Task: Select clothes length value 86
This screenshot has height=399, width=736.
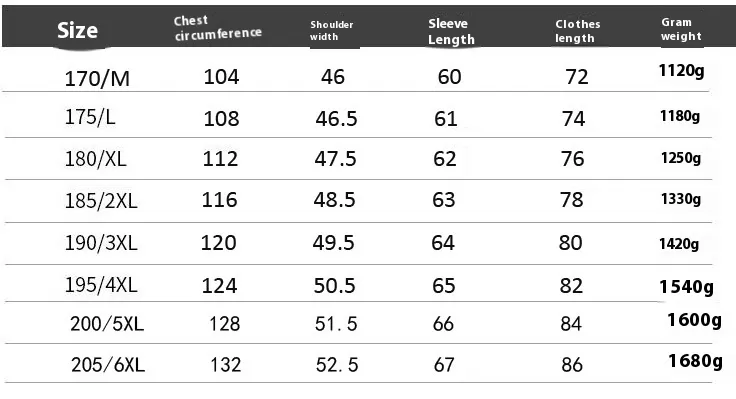Action: pos(572,365)
